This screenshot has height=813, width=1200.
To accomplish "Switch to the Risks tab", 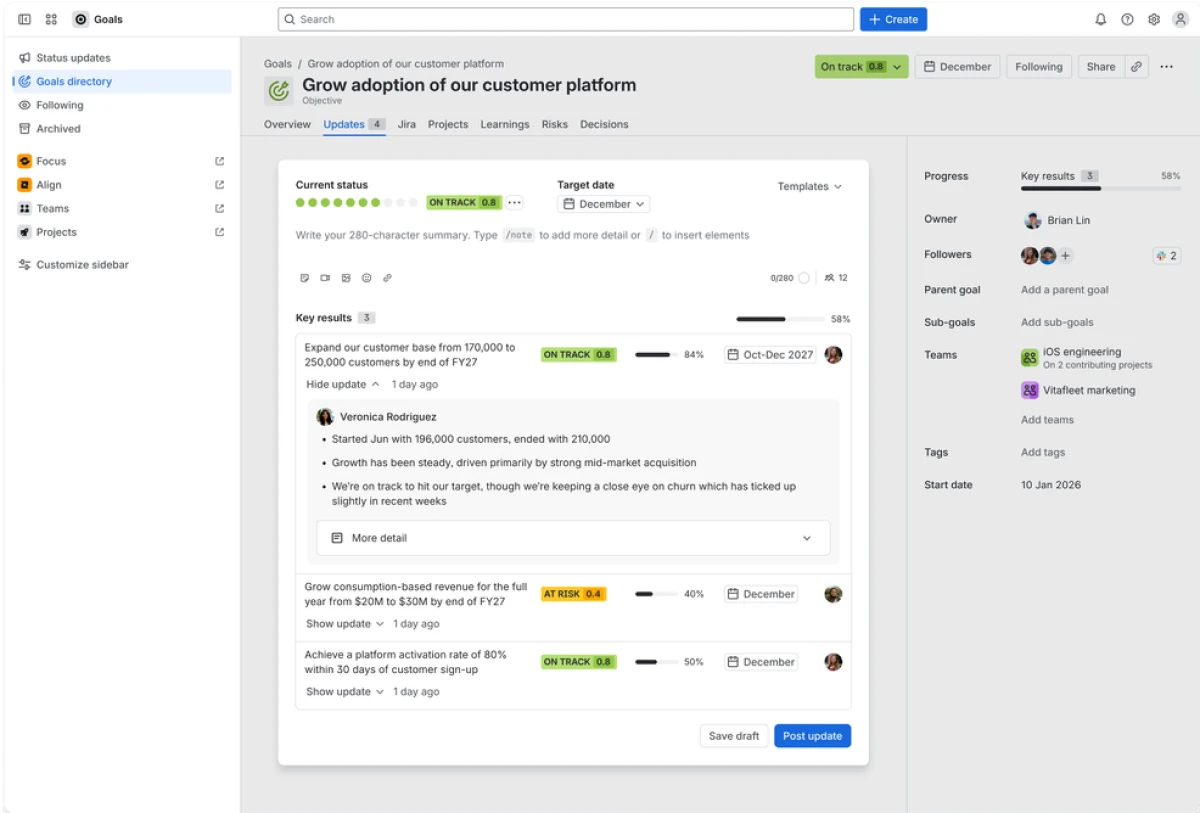I will coord(554,124).
